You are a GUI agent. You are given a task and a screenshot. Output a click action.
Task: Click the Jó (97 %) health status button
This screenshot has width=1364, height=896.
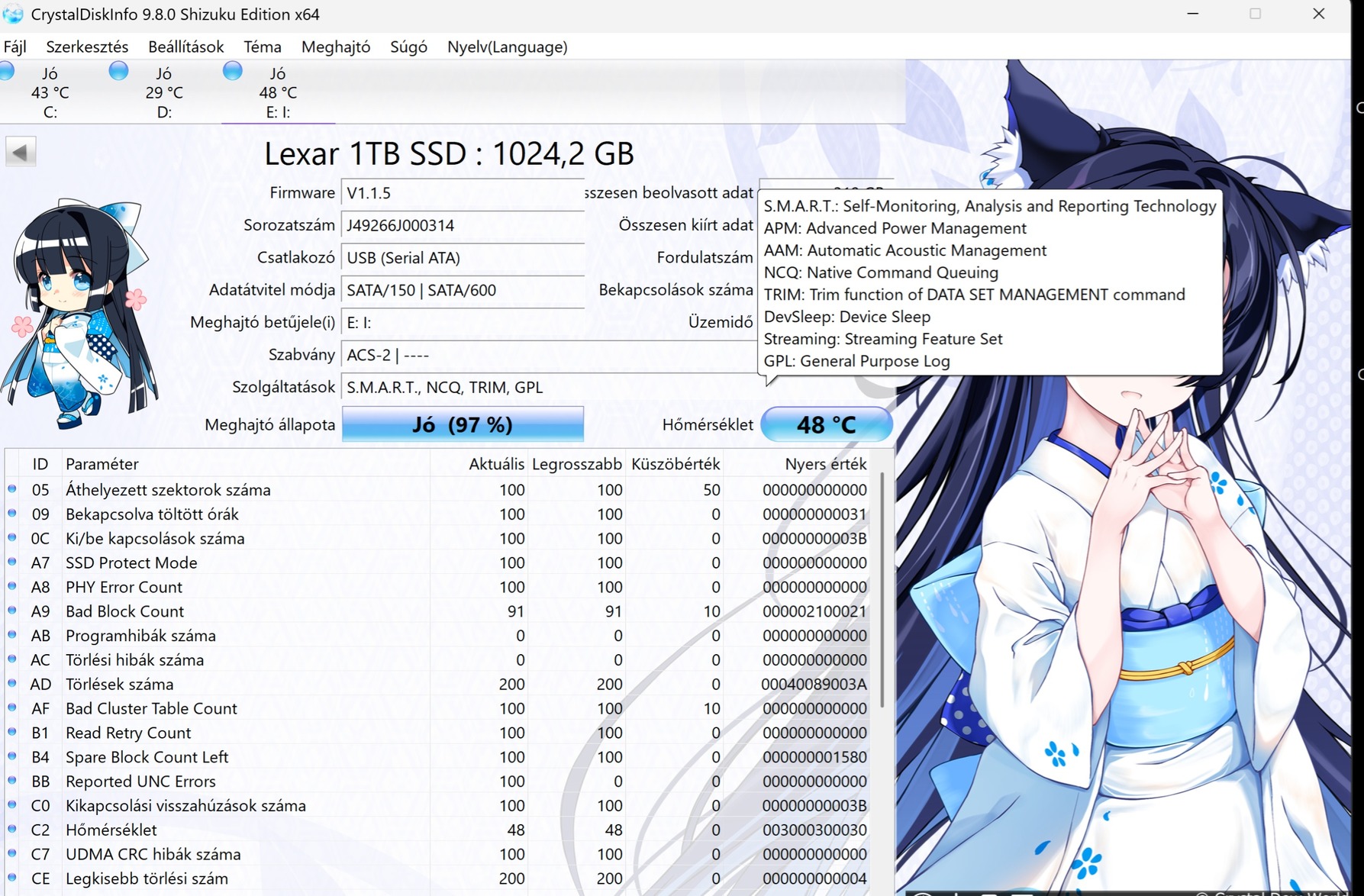(463, 424)
